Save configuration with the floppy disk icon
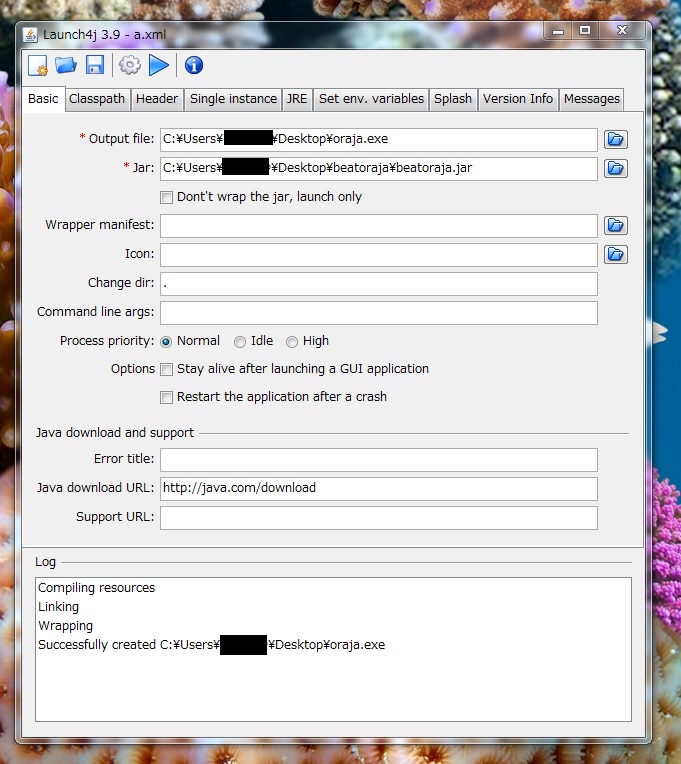Screen dimensions: 681x764 (95, 65)
